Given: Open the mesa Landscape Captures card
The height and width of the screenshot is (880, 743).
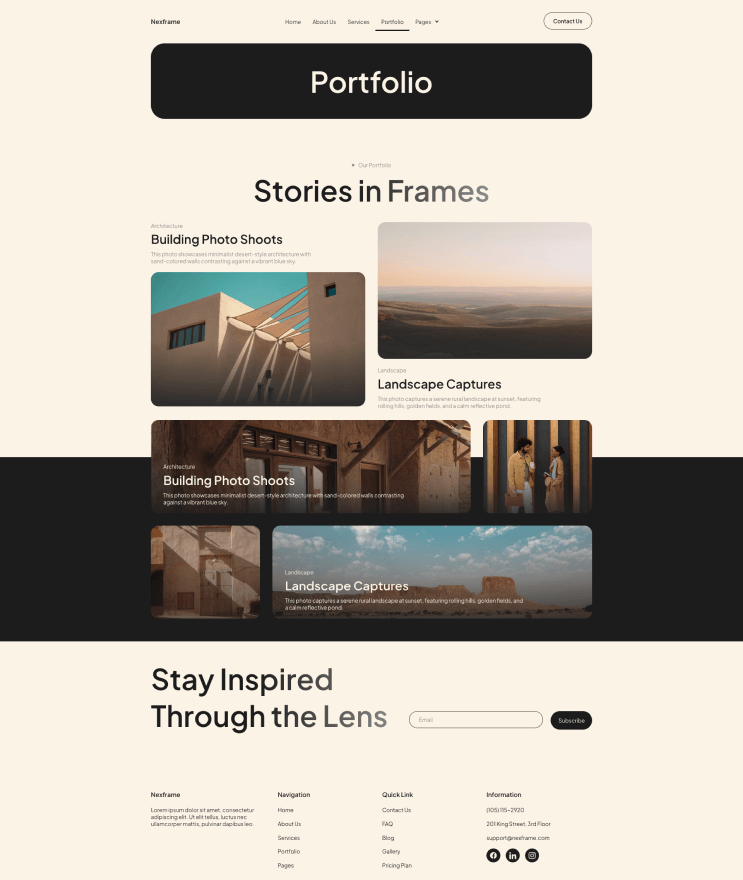Looking at the screenshot, I should pyautogui.click(x=432, y=572).
